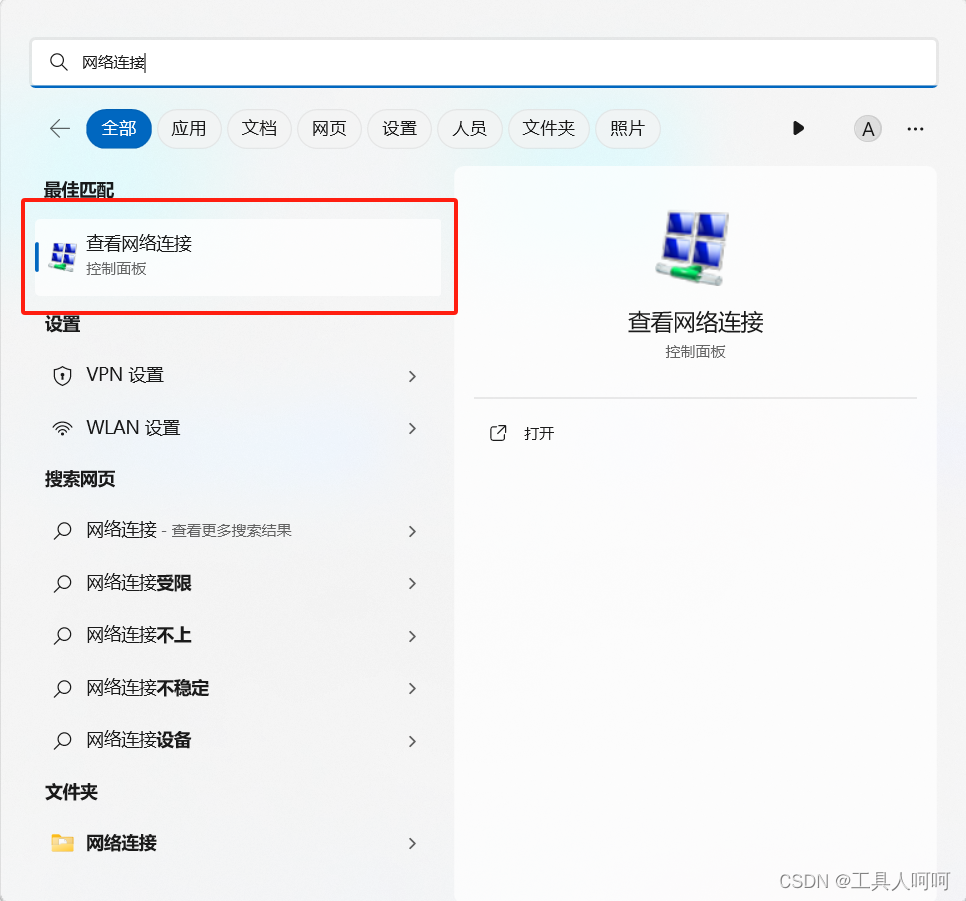
Task: Expand chevron for 网络连接 folder result
Action: pos(412,844)
